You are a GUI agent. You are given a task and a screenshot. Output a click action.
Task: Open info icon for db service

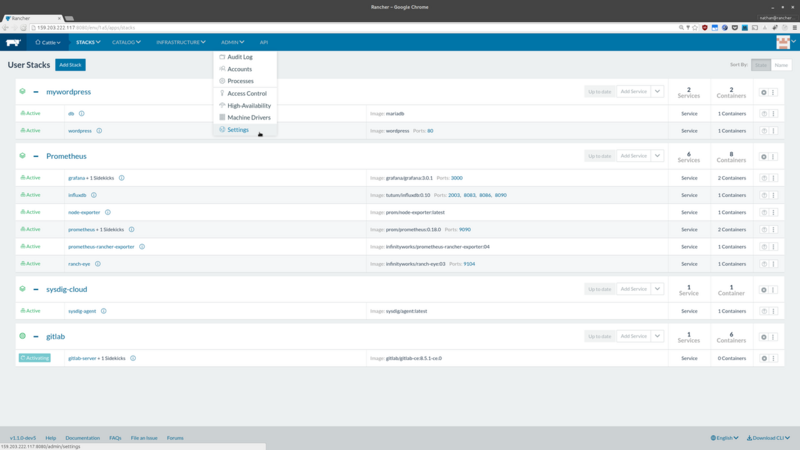82,113
